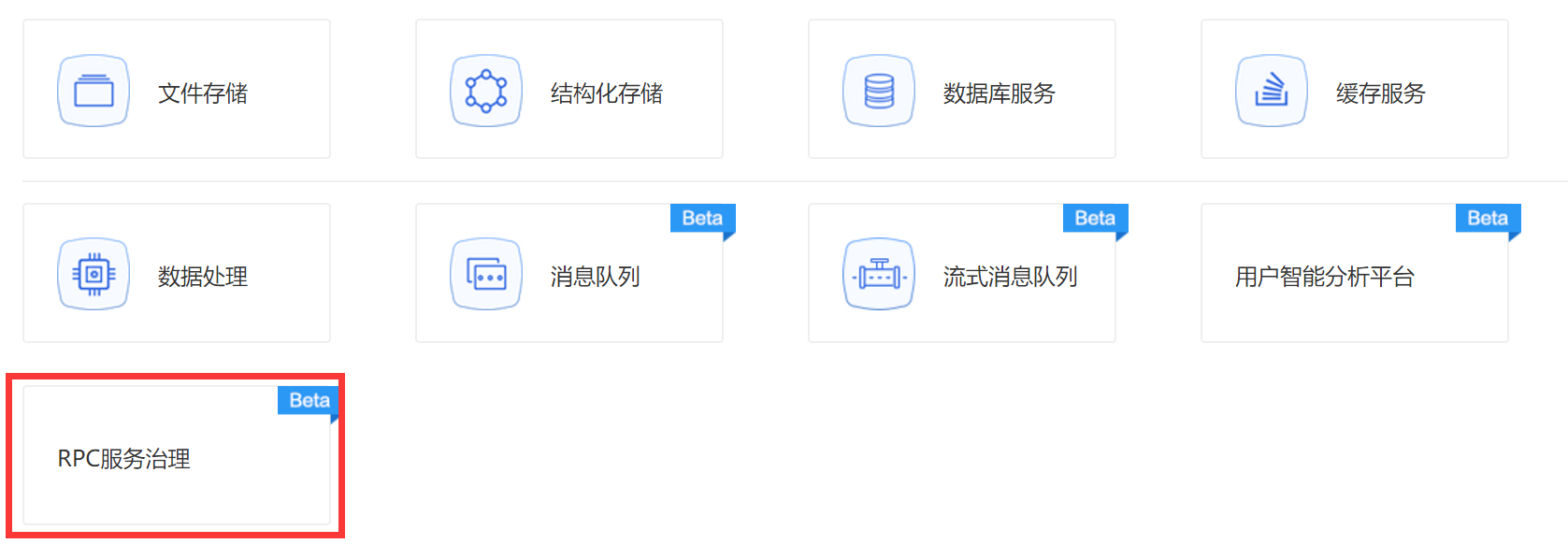The image size is (1568, 544).
Task: Click the 文件存储 folder icon
Action: tap(94, 91)
